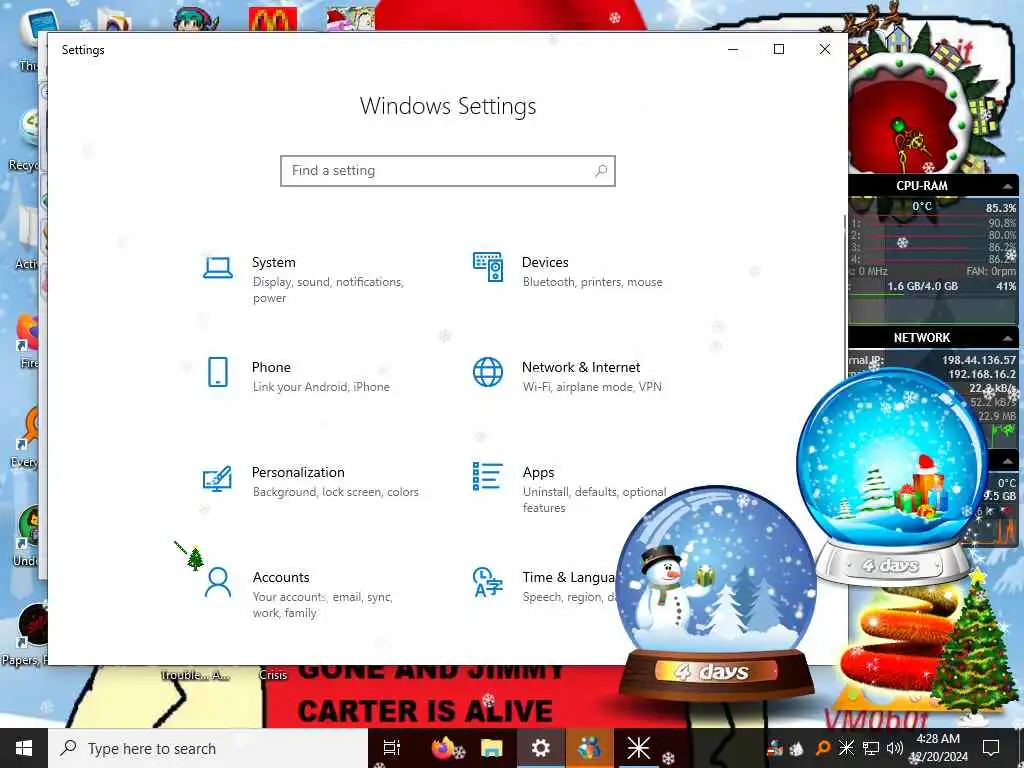Open Devices settings icon

pyautogui.click(x=488, y=267)
